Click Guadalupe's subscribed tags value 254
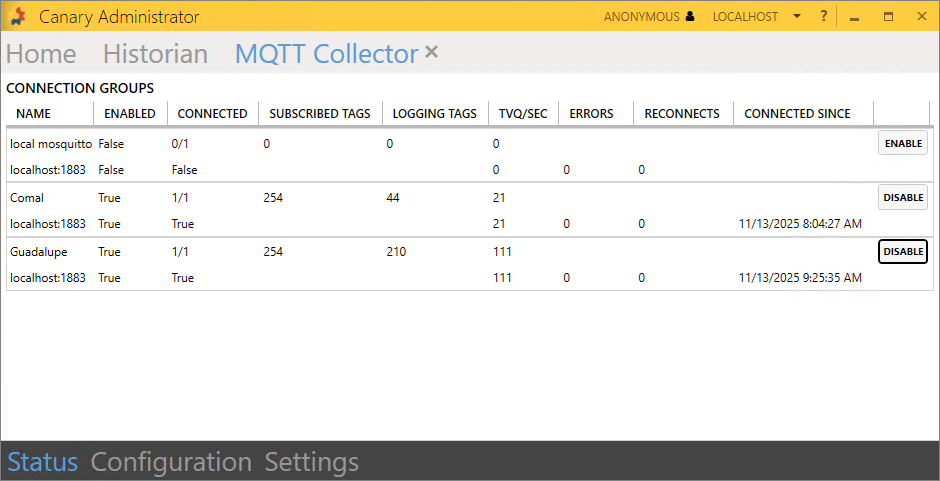 pos(273,252)
